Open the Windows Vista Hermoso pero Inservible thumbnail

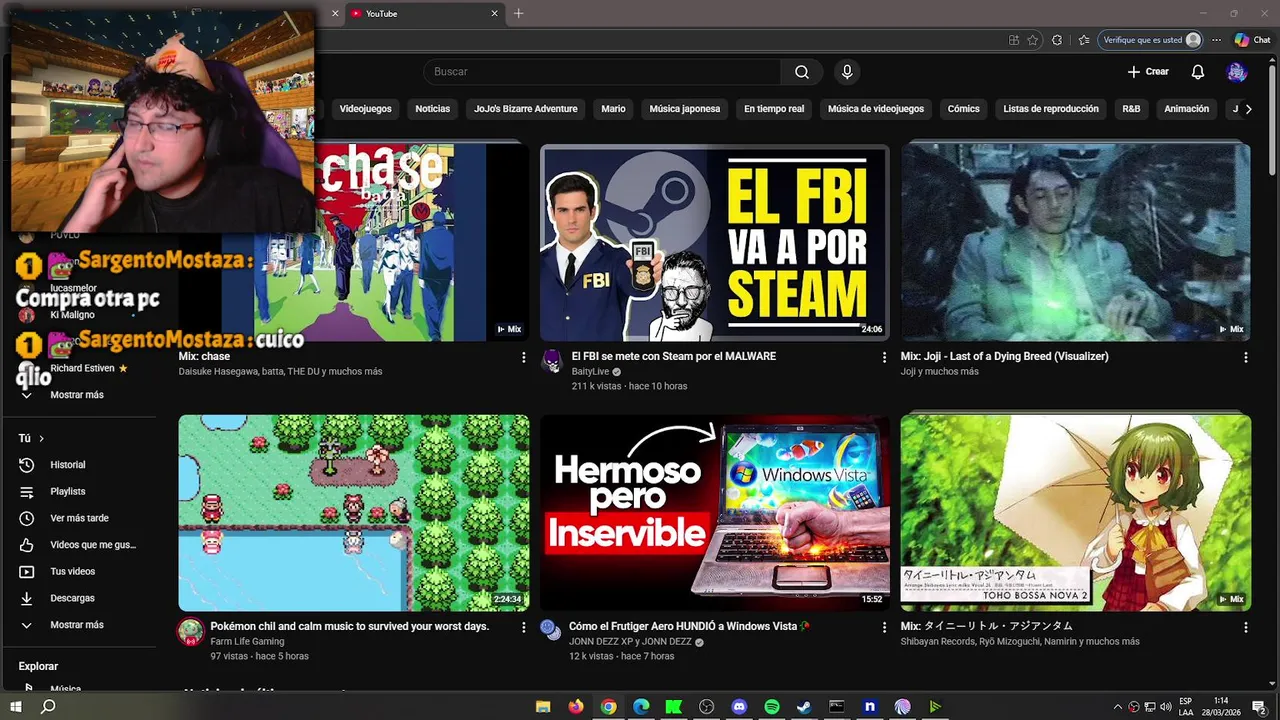[714, 513]
